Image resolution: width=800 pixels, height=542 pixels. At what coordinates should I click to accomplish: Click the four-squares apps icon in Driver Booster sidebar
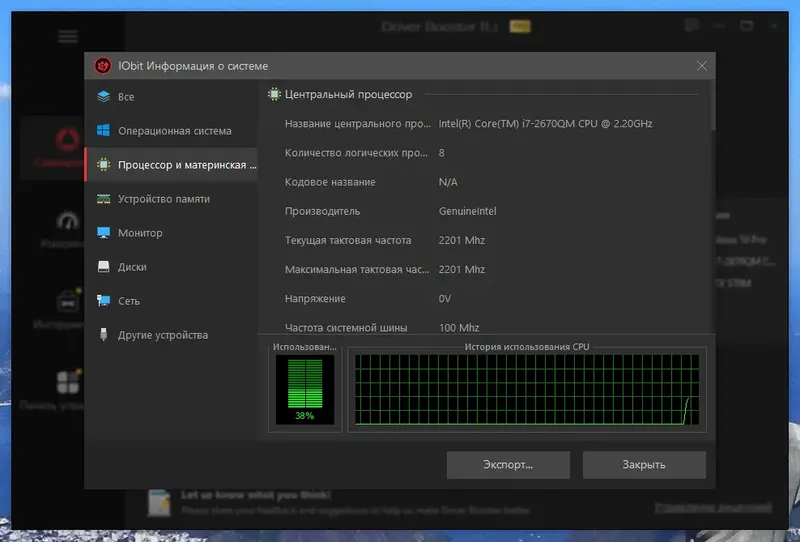(68, 382)
